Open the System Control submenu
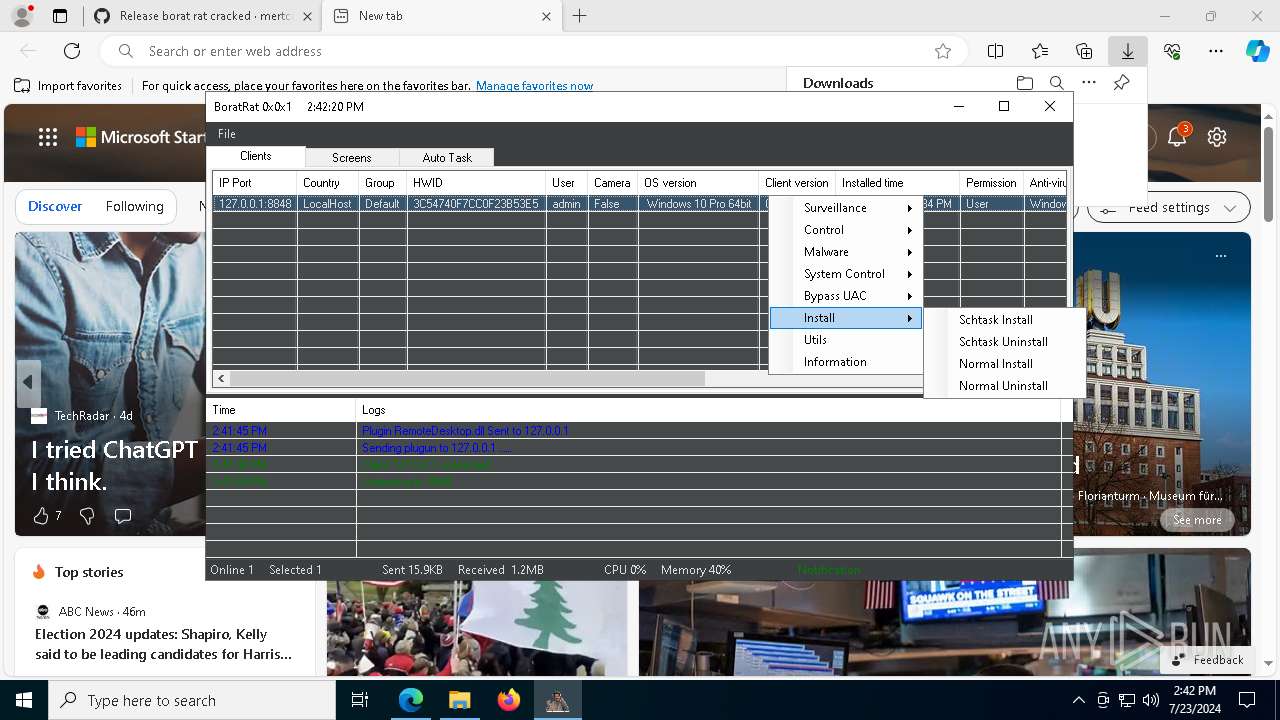 [845, 274]
